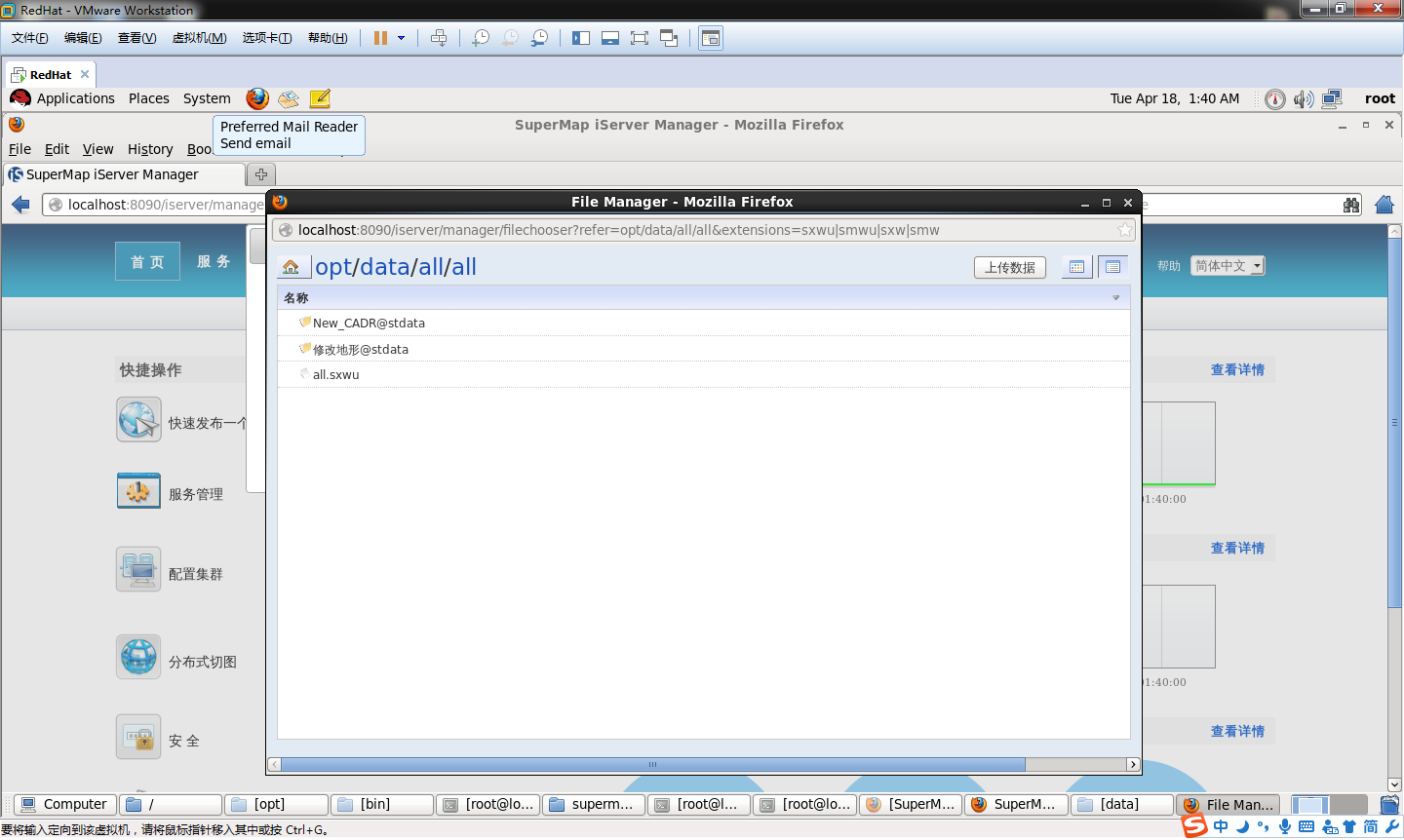The height and width of the screenshot is (840, 1404).
Task: Click the 快速发布 globe shortcut icon
Action: [138, 420]
